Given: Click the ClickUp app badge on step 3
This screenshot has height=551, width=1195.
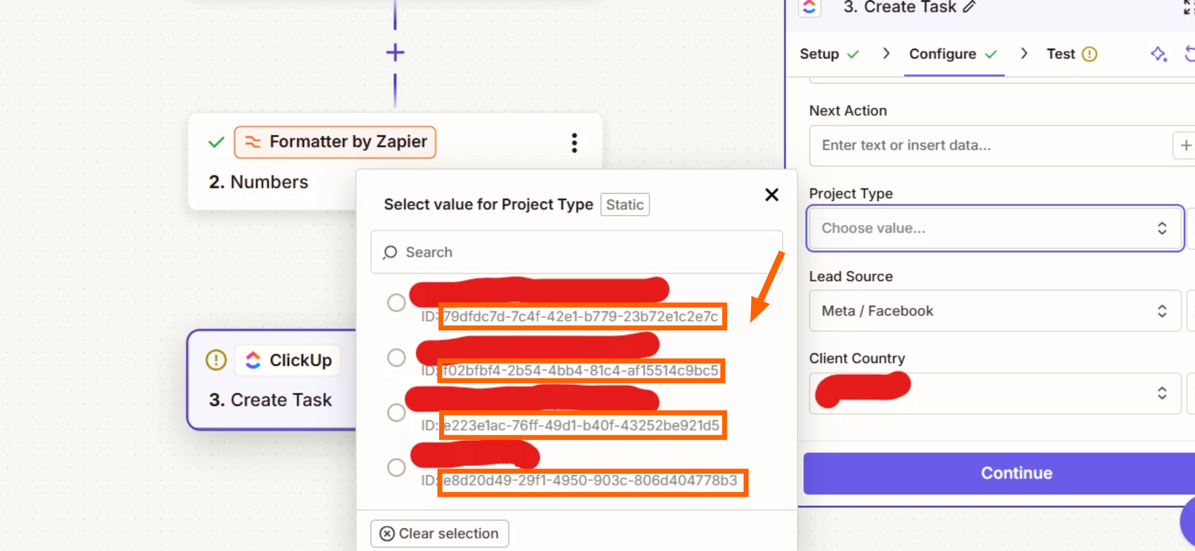Looking at the screenshot, I should pyautogui.click(x=287, y=360).
